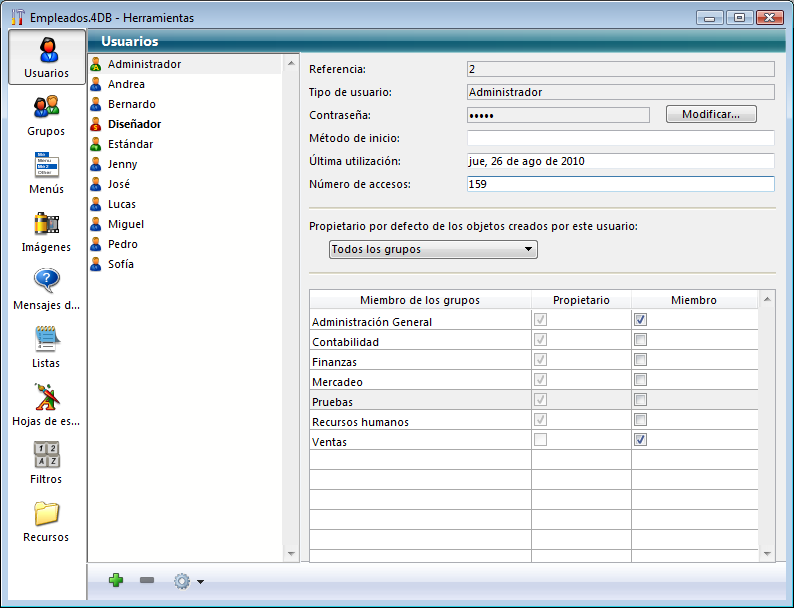The height and width of the screenshot is (608, 794).
Task: Select user Diseñador in the list
Action: tap(134, 125)
